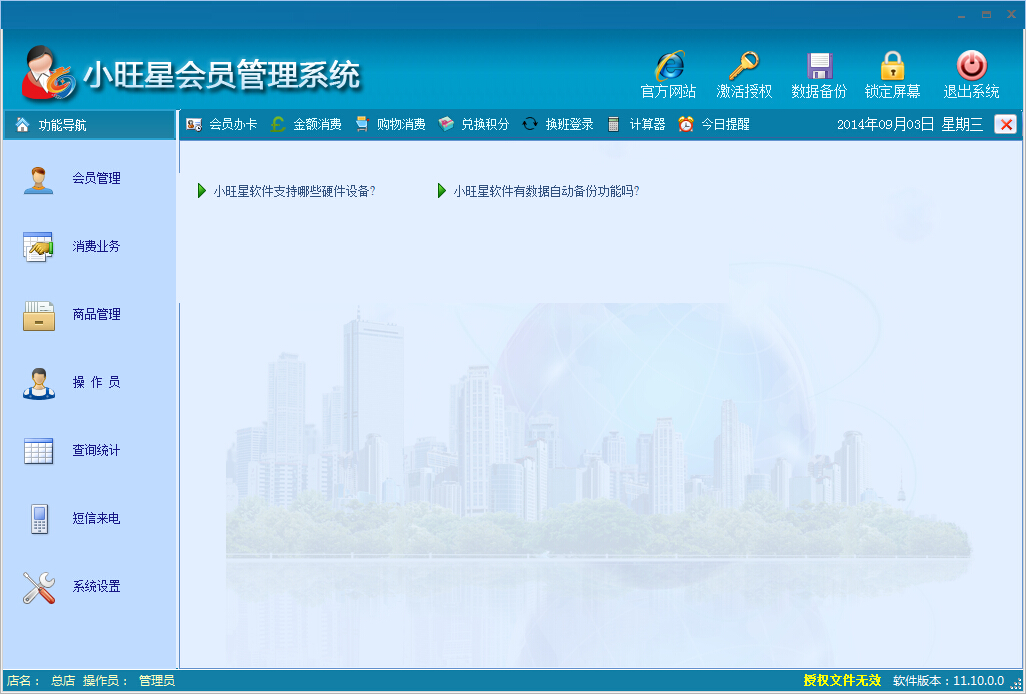Click the 金额消费 toolbar label
The height and width of the screenshot is (694, 1026).
pyautogui.click(x=317, y=124)
